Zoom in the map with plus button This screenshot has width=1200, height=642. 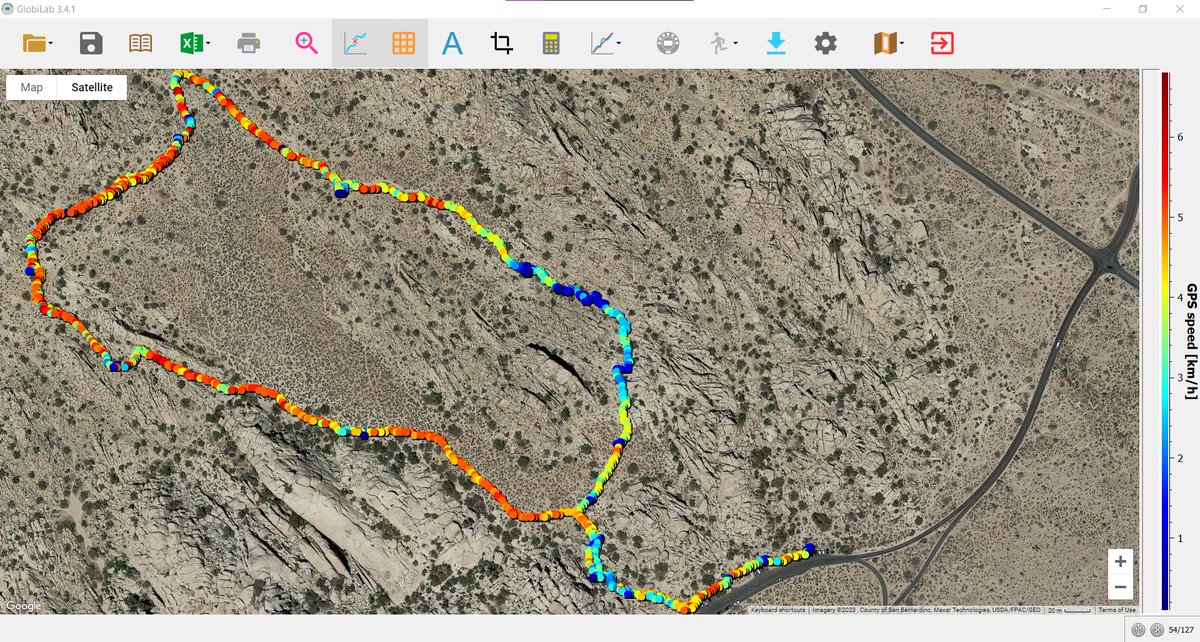tap(1121, 562)
